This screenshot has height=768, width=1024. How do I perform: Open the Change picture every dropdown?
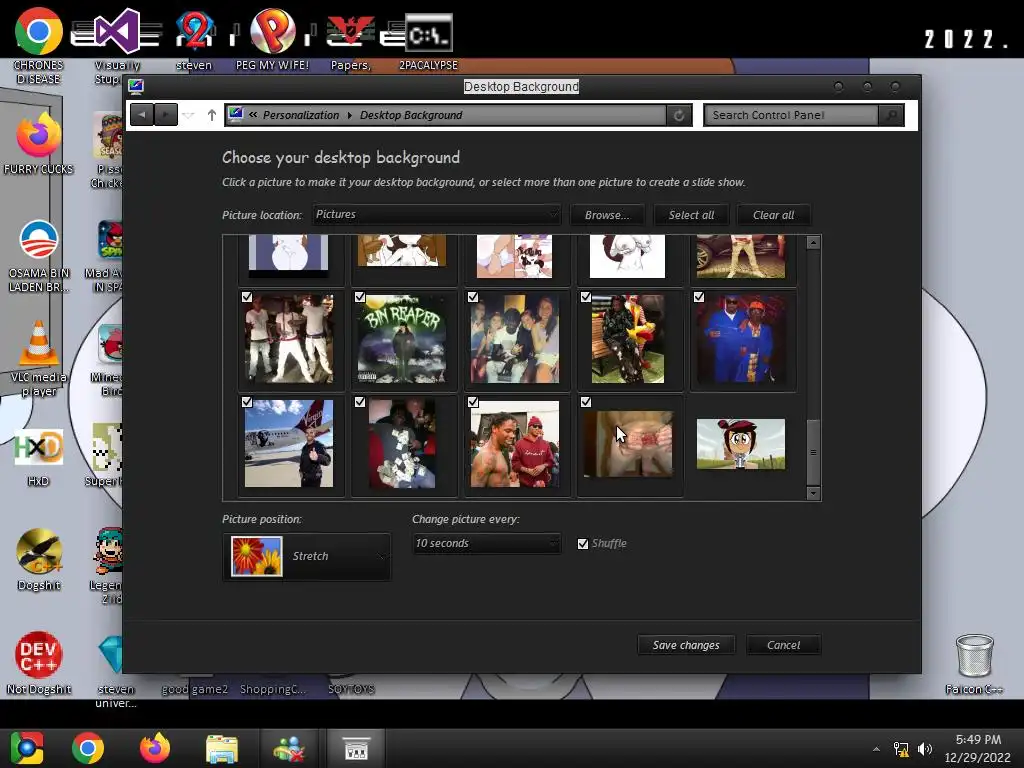pos(487,543)
